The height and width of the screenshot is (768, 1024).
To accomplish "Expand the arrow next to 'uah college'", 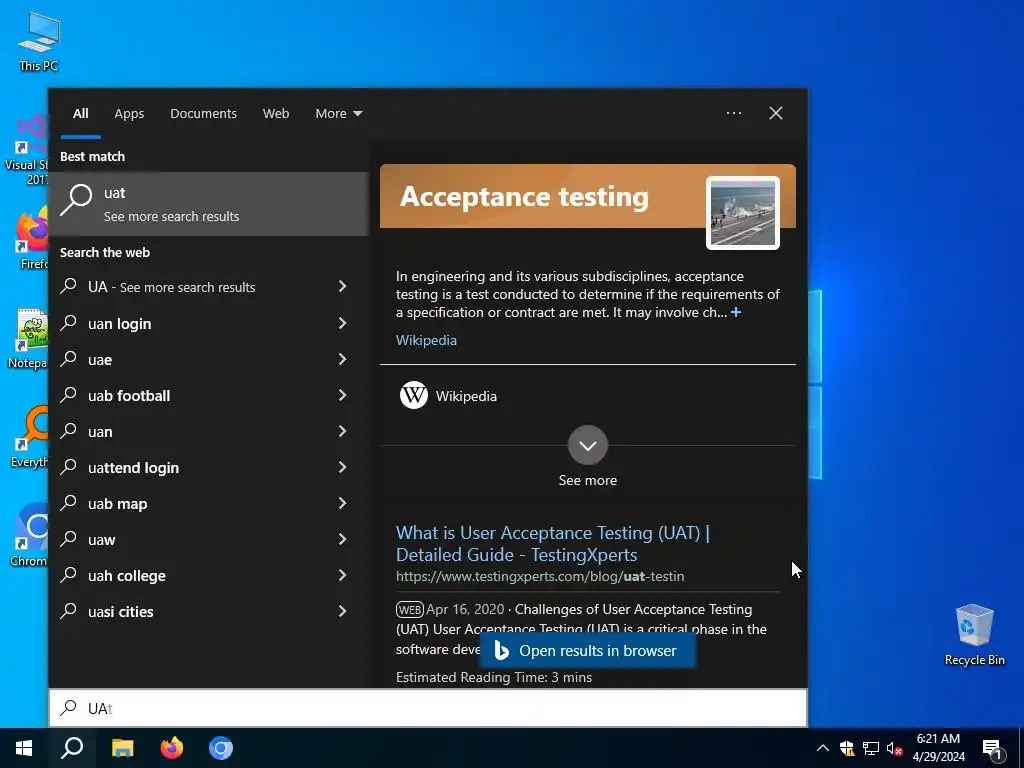I will coord(342,575).
